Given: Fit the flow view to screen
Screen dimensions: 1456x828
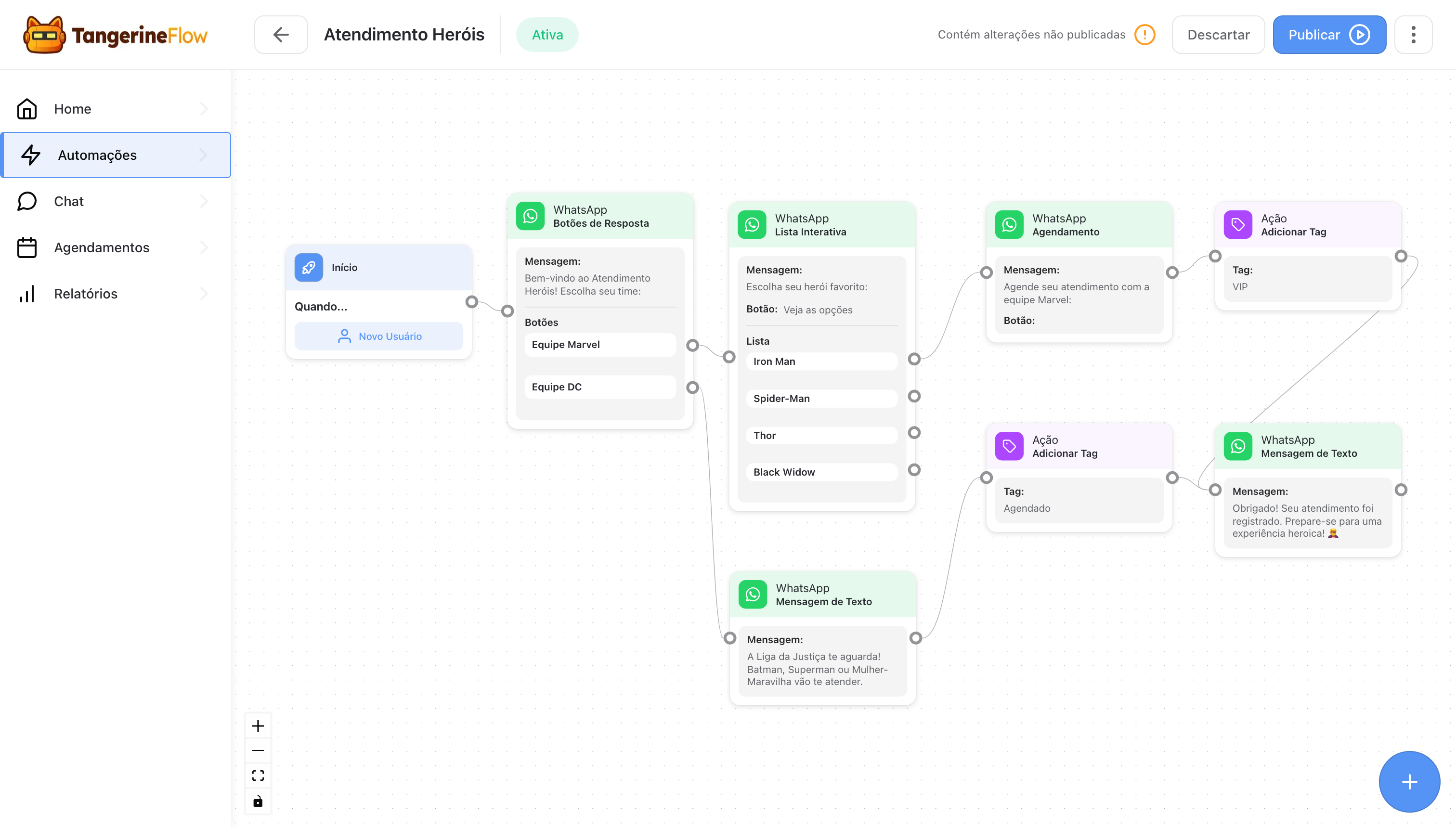Looking at the screenshot, I should (x=258, y=776).
